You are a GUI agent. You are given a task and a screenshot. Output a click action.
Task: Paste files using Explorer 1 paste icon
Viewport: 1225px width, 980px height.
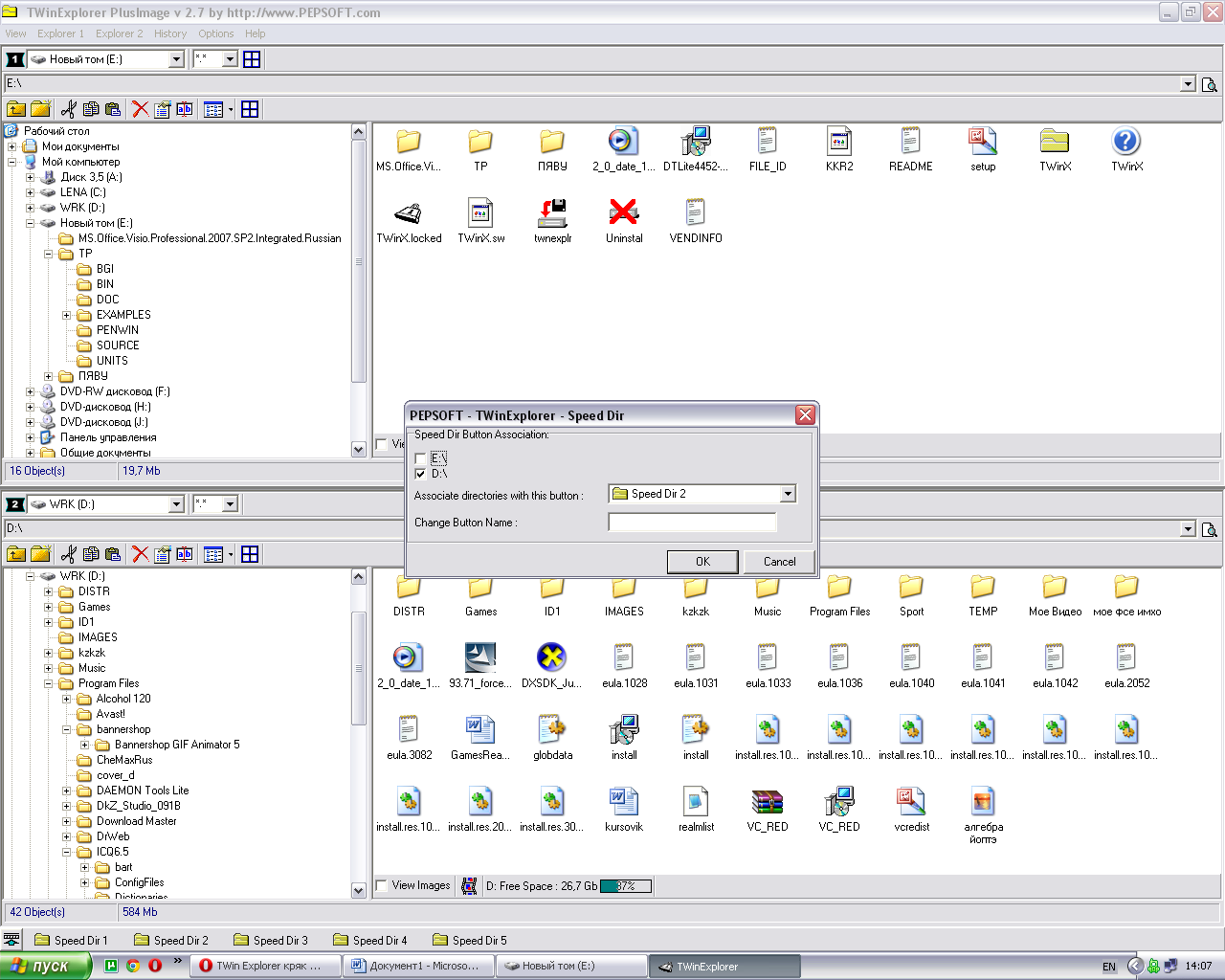point(113,109)
